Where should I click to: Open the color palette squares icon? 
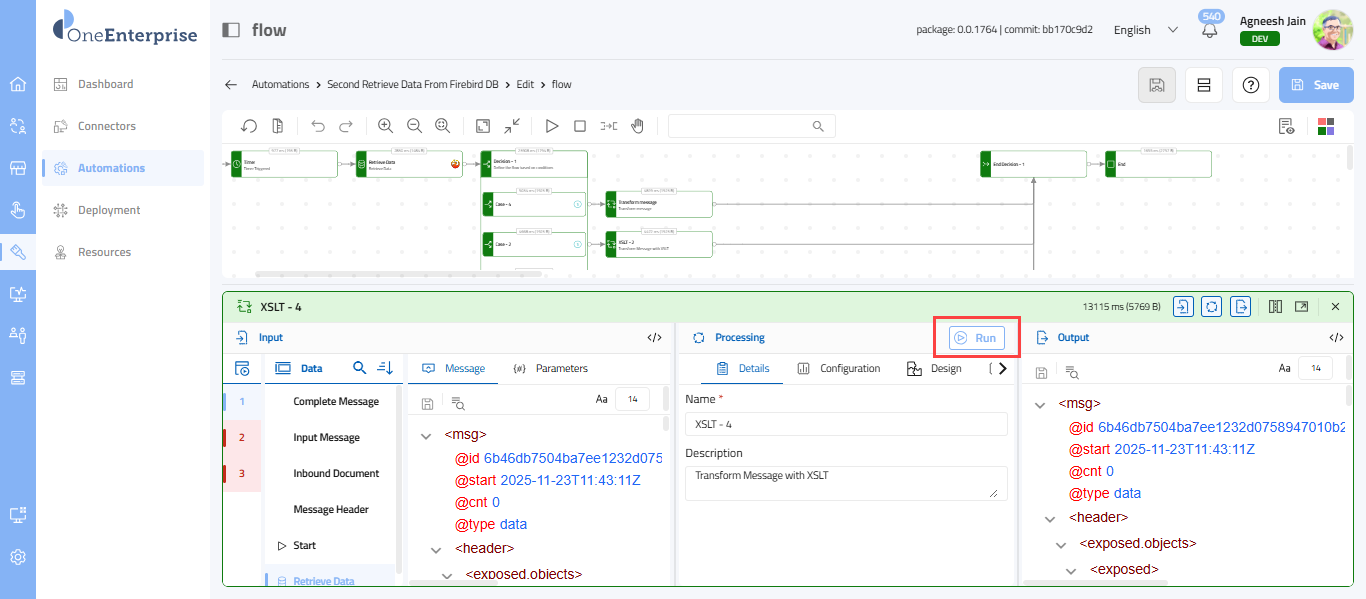pos(1326,126)
